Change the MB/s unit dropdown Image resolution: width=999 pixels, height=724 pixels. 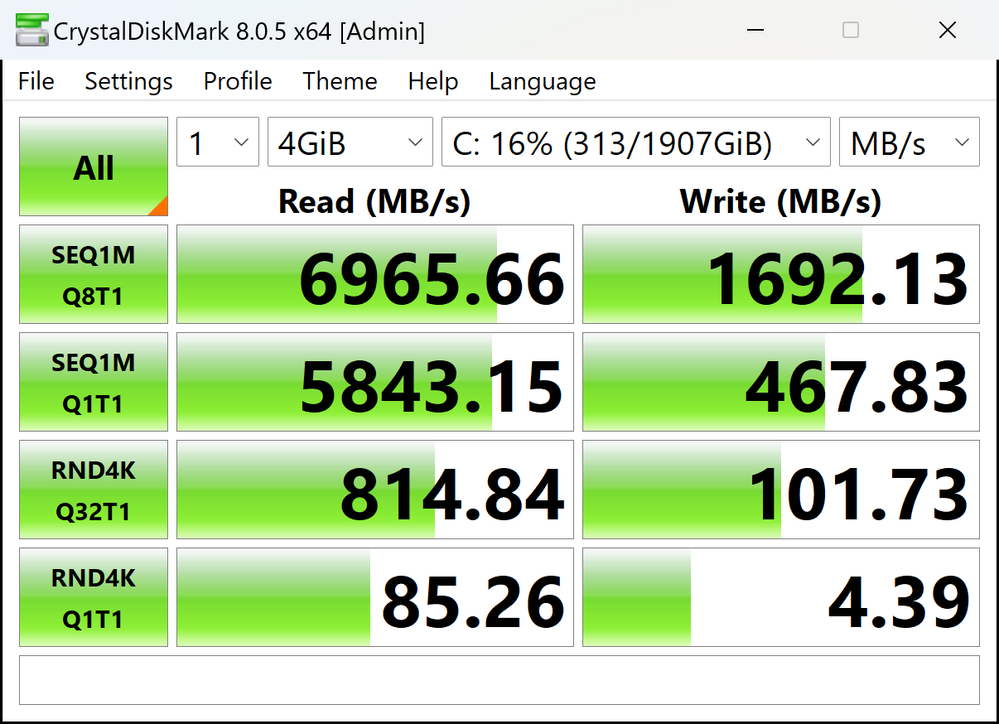(908, 143)
